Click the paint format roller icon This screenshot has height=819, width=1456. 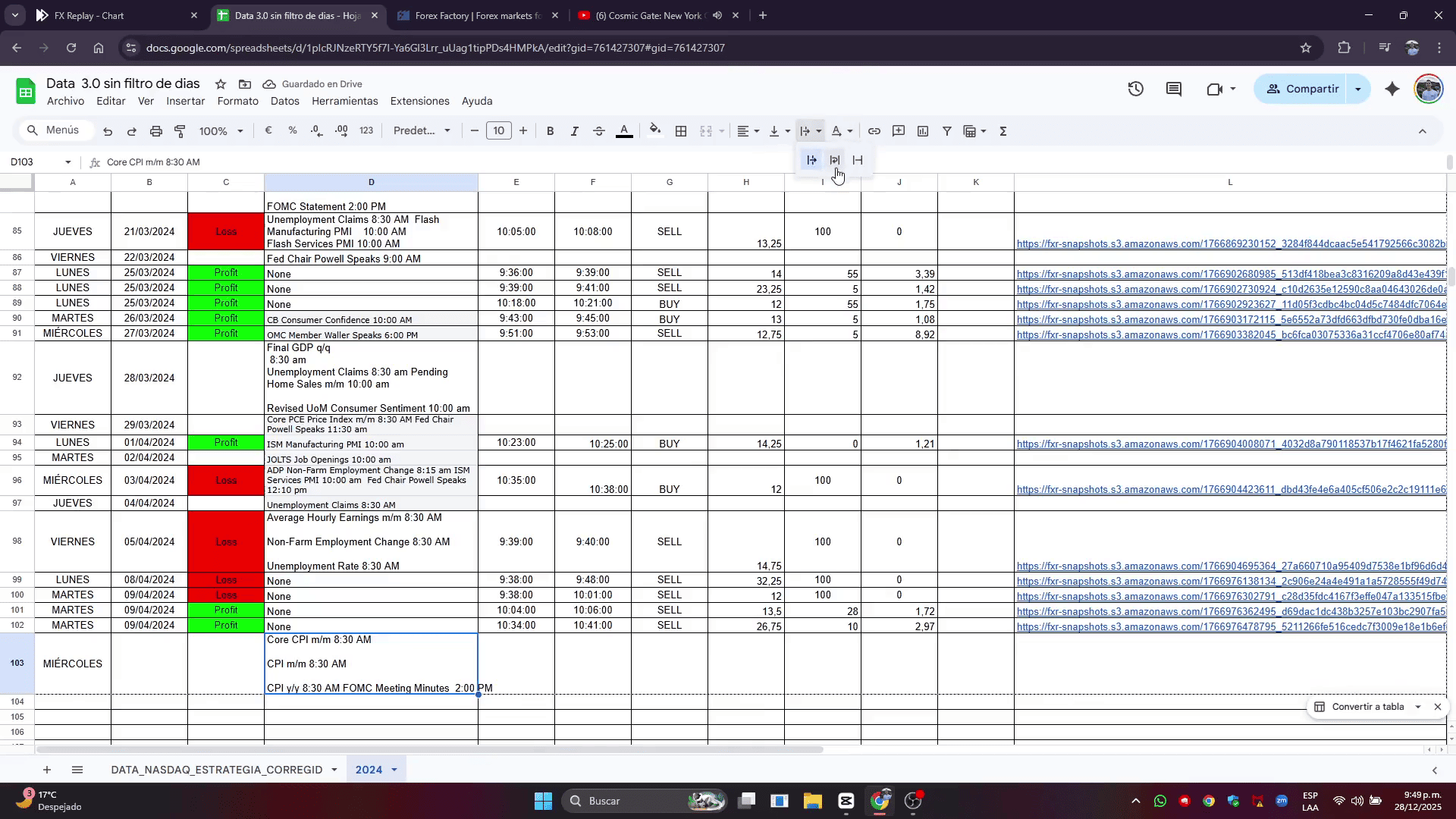[x=180, y=131]
